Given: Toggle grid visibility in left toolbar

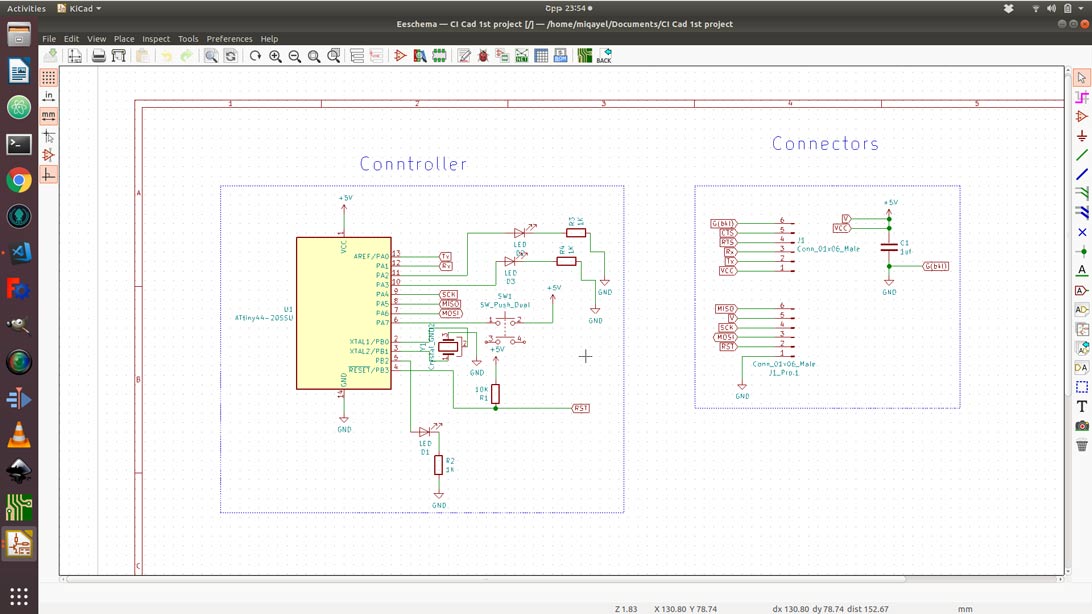Looking at the screenshot, I should [48, 77].
